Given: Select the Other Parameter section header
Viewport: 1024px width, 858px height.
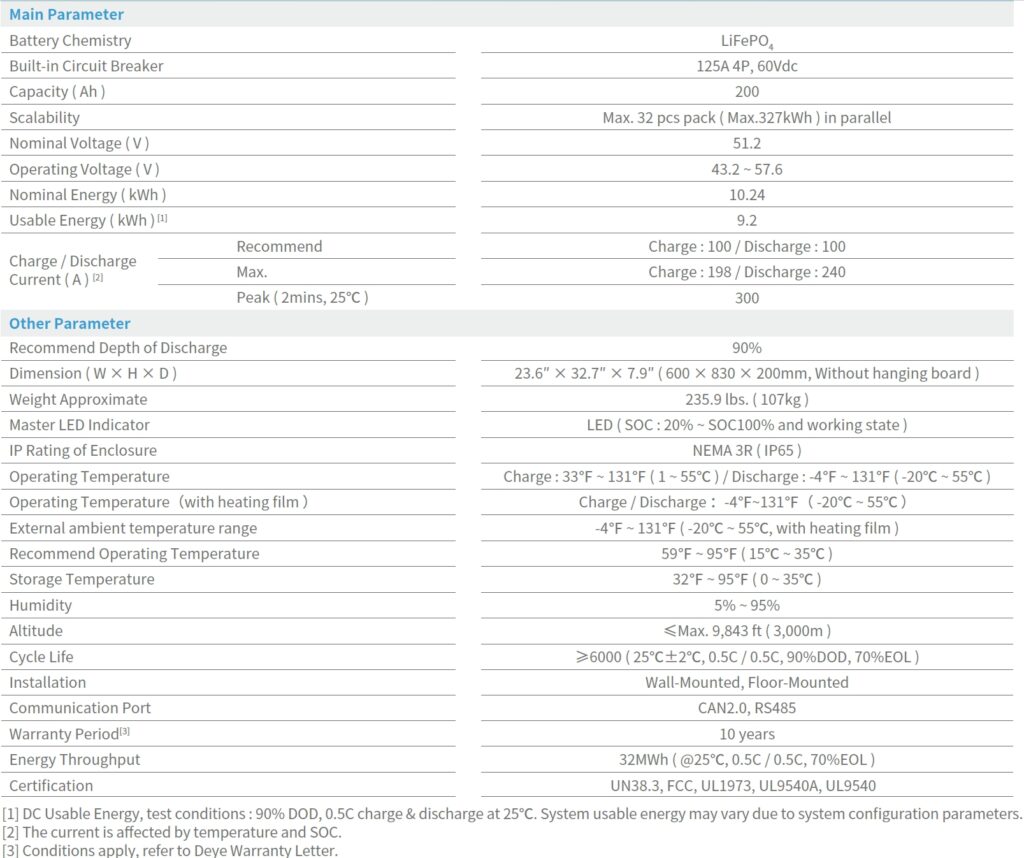Looking at the screenshot, I should (x=69, y=323).
